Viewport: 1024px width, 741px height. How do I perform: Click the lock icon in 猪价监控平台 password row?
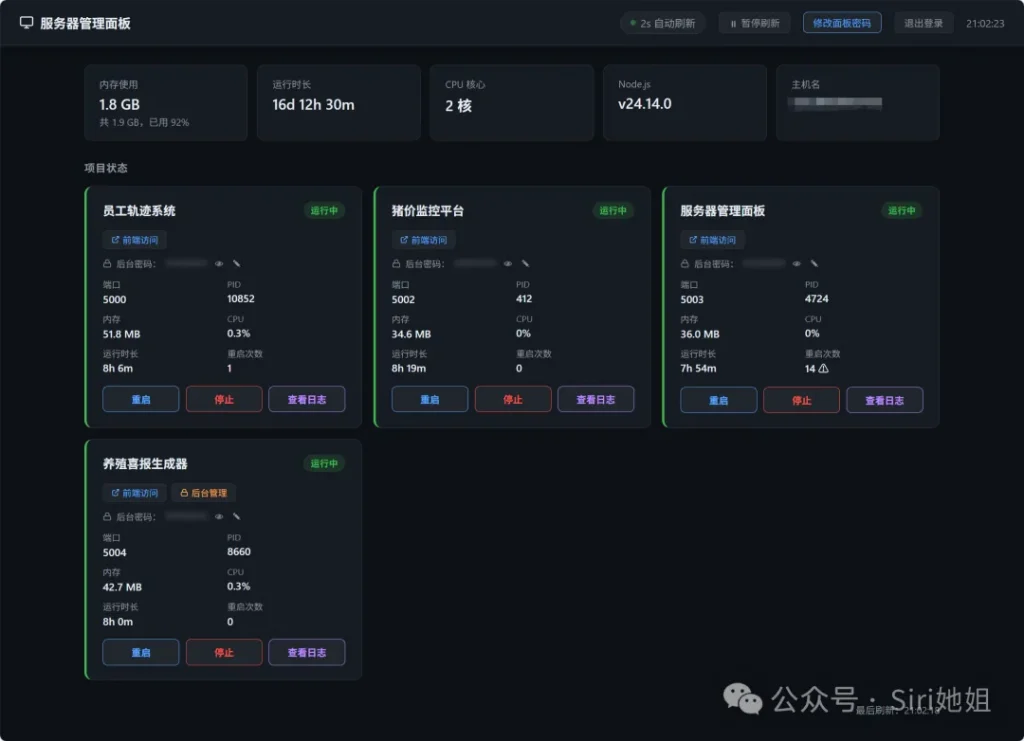pos(396,264)
